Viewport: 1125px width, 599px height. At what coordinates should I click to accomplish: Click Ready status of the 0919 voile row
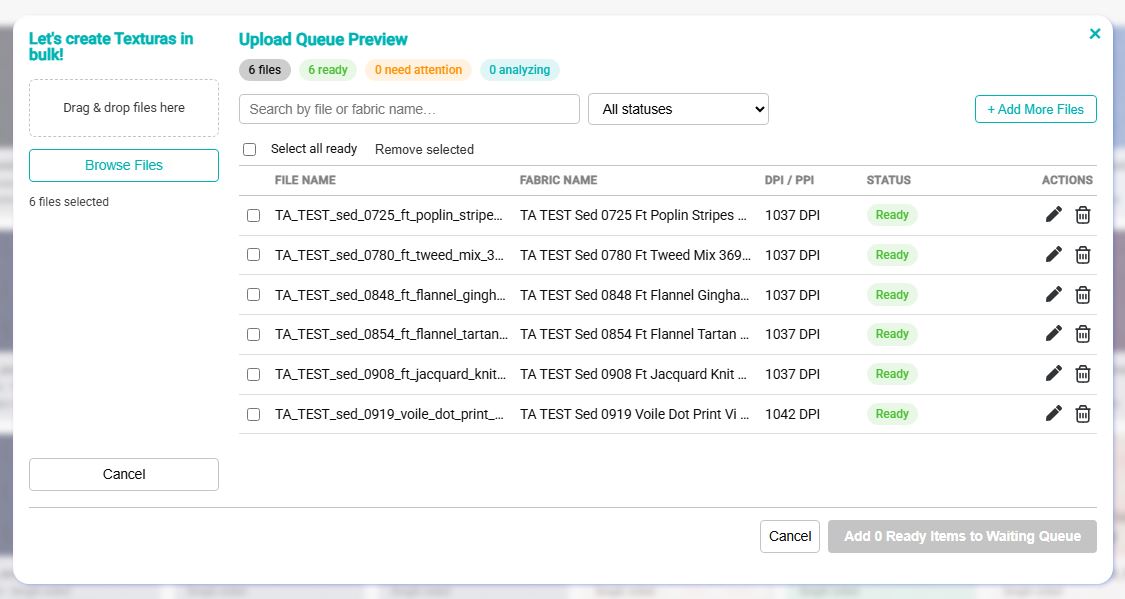(892, 414)
